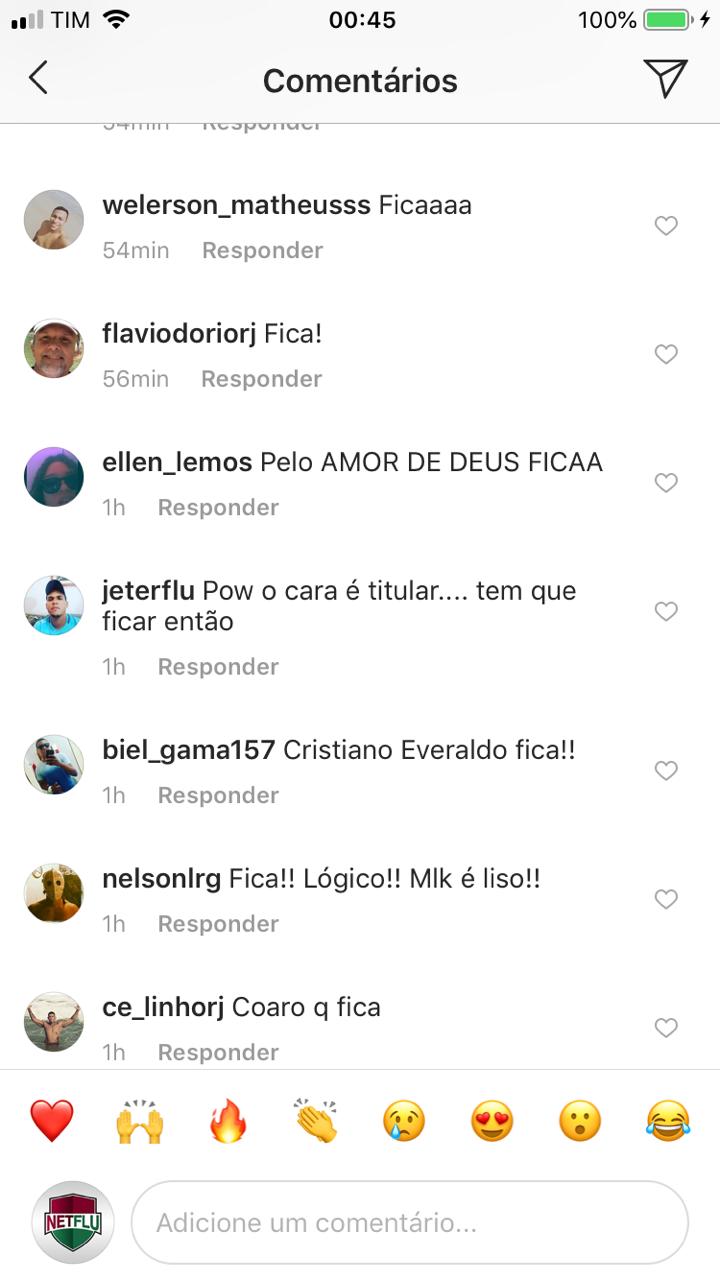Tap the NETFLU account avatar
Image resolution: width=720 pixels, height=1280 pixels.
73,1222
